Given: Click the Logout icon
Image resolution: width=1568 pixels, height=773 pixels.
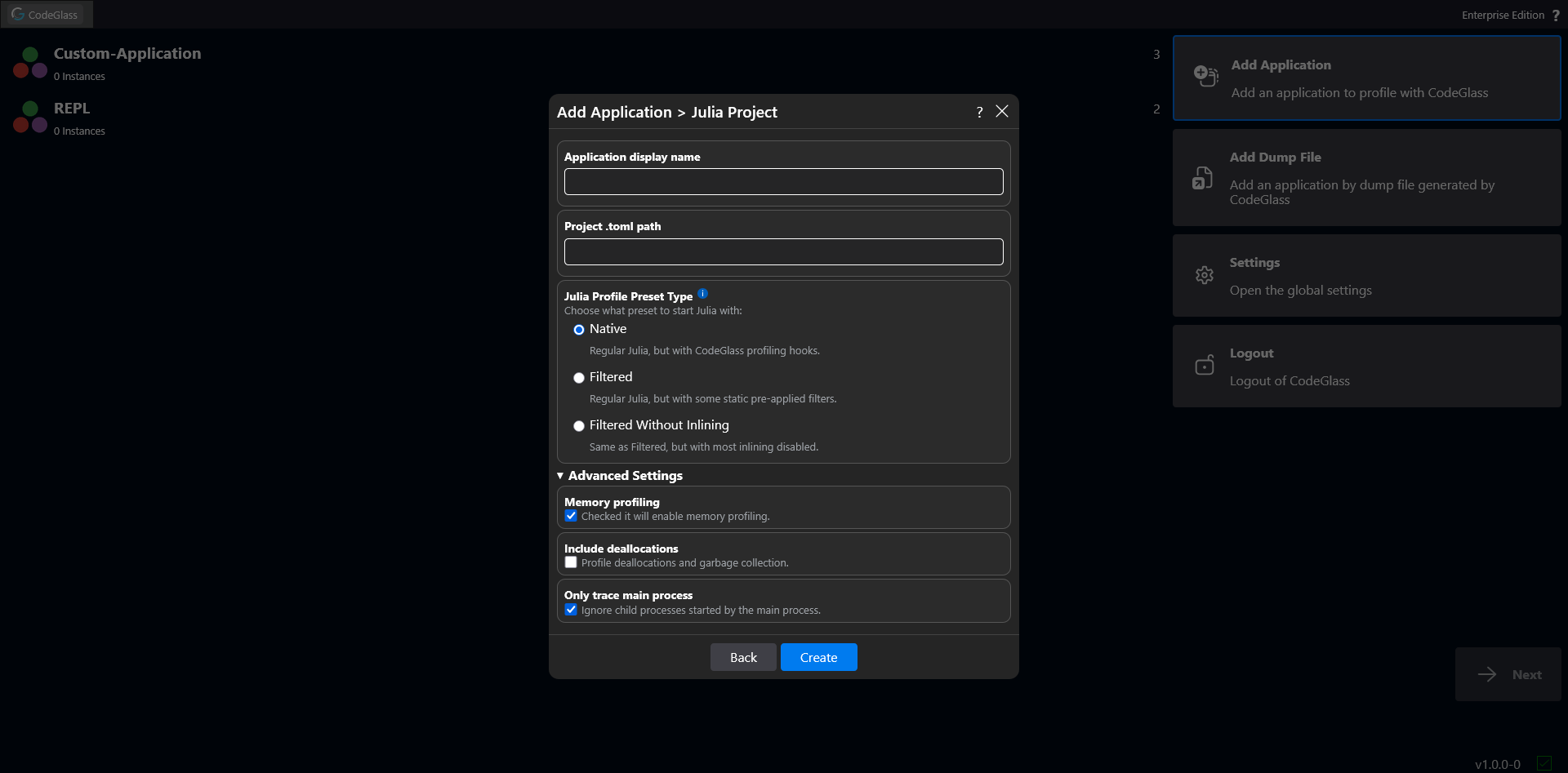Looking at the screenshot, I should click(1205, 365).
